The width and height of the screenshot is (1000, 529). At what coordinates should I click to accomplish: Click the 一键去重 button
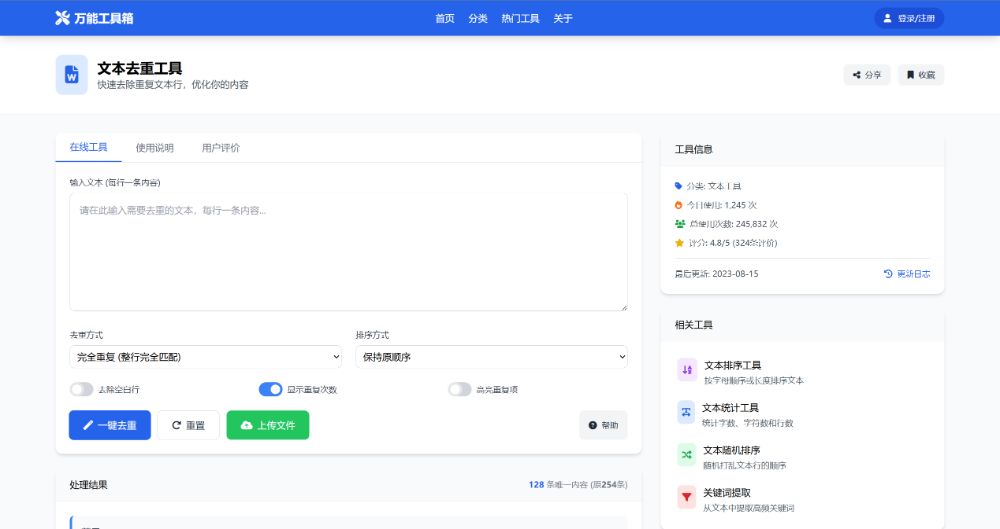pos(110,425)
